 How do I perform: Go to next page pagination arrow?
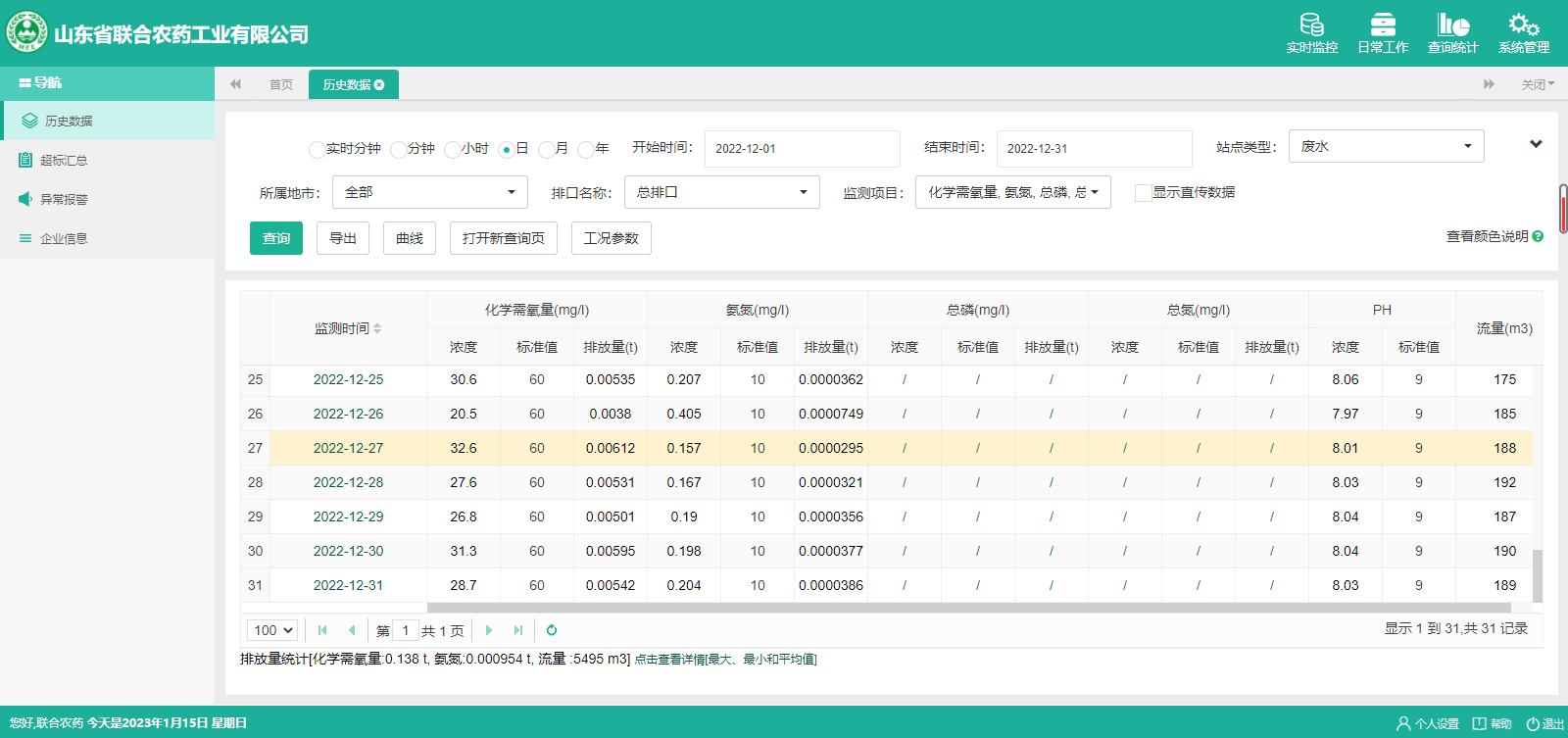point(489,630)
